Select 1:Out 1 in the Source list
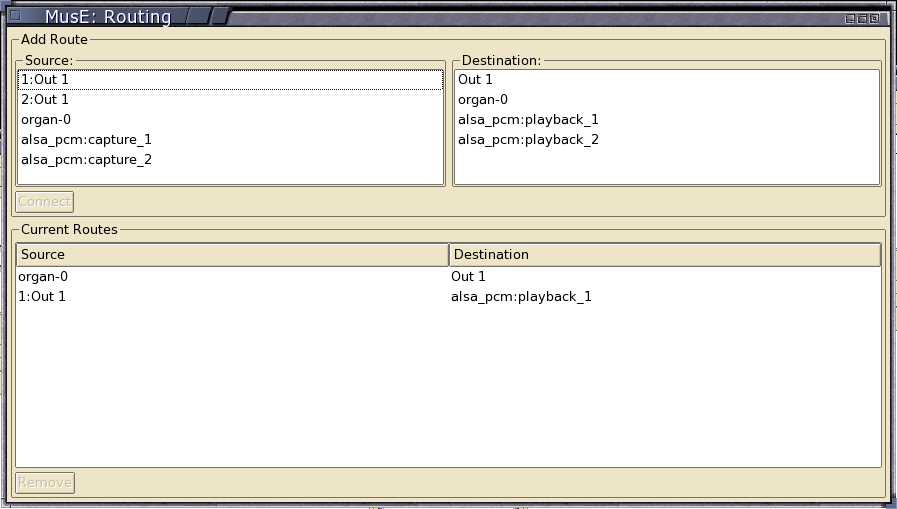The height and width of the screenshot is (509, 897). (x=231, y=79)
